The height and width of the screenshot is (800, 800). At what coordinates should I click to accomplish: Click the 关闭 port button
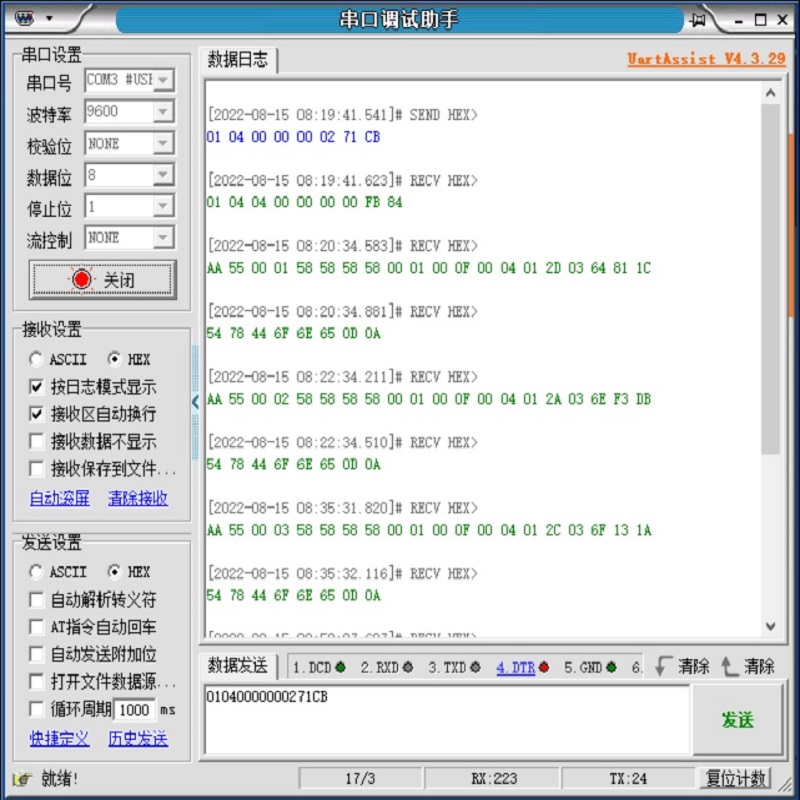coord(103,279)
